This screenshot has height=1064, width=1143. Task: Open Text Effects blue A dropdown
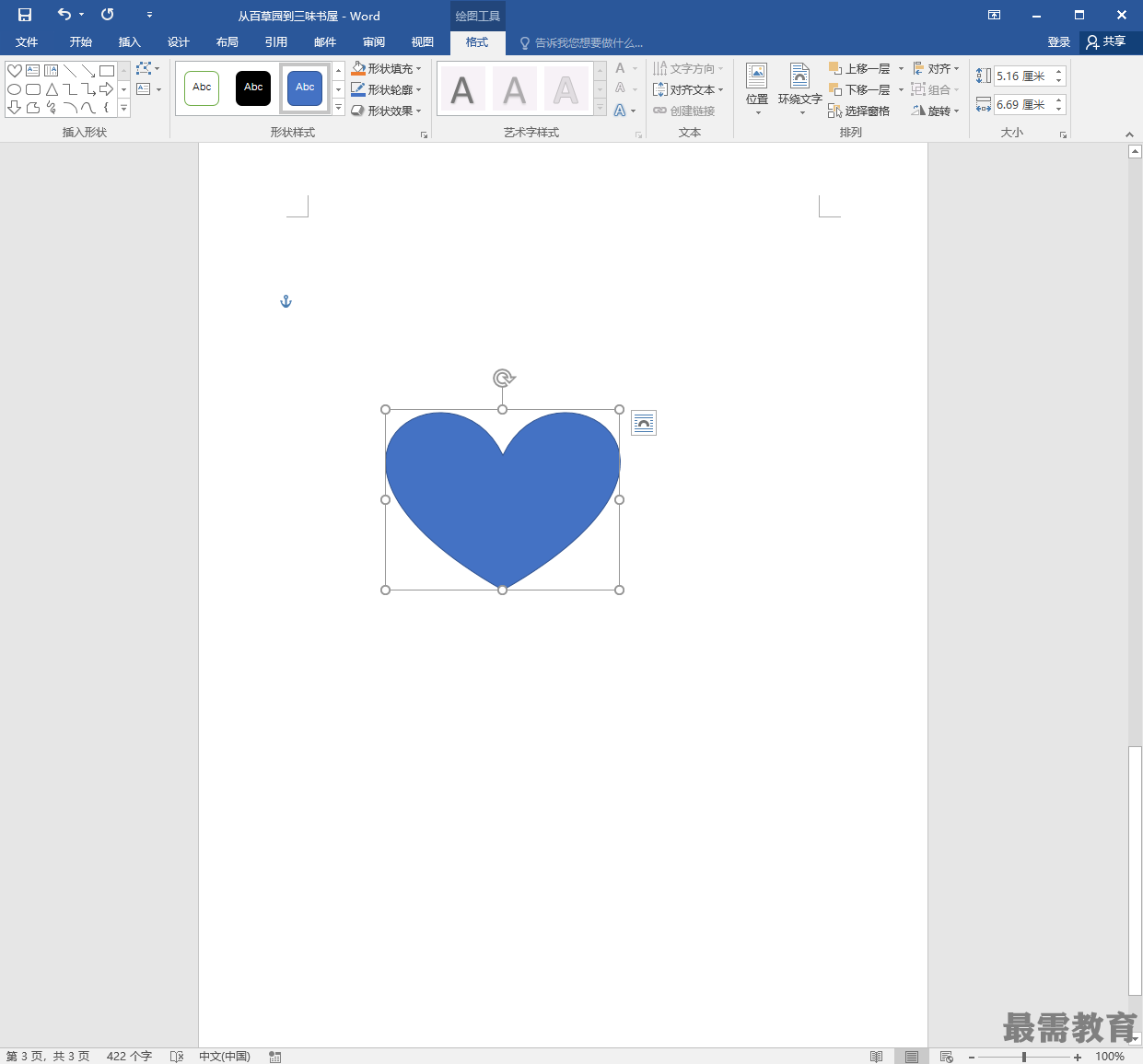624,111
